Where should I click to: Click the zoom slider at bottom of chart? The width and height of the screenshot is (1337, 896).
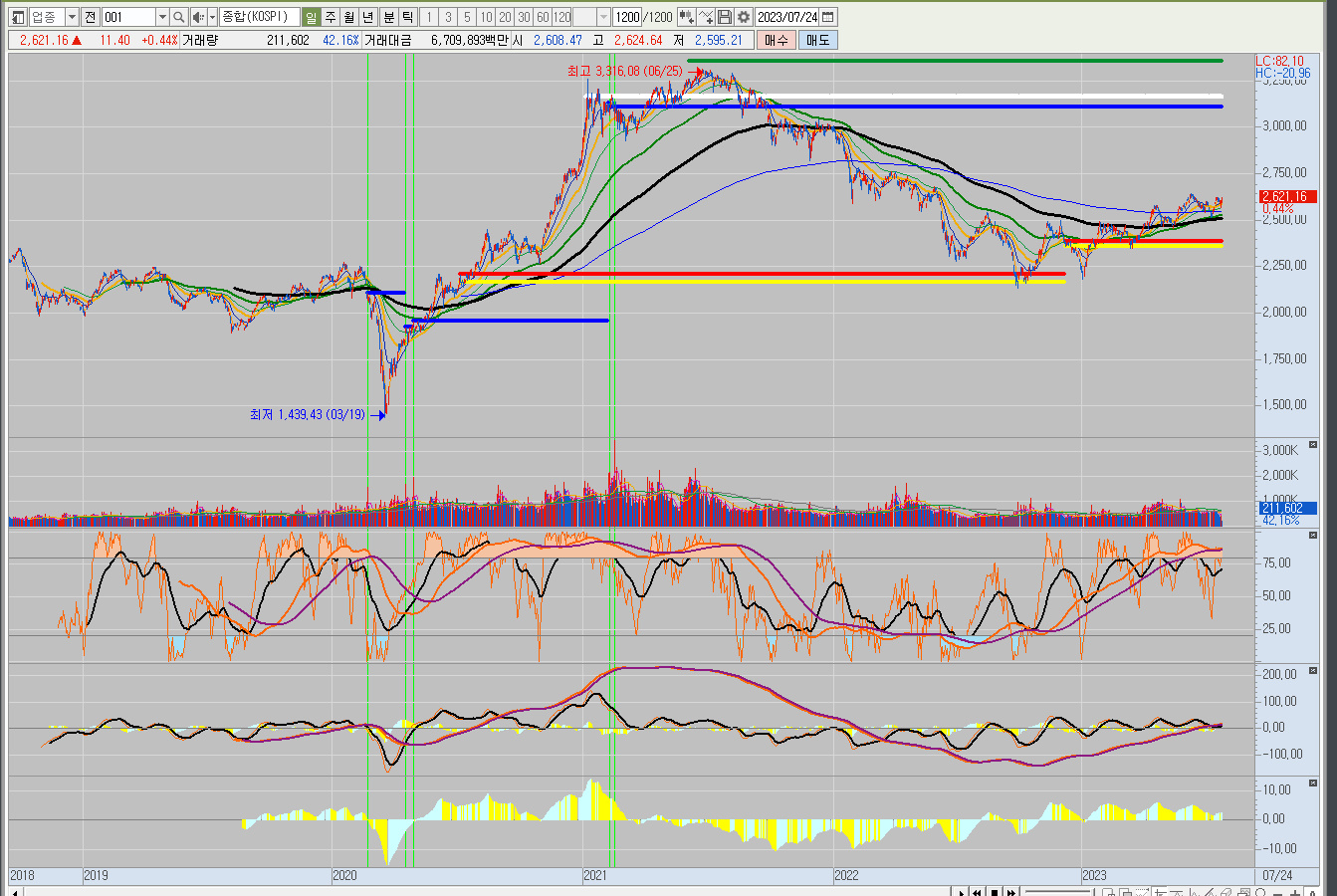click(x=1056, y=892)
